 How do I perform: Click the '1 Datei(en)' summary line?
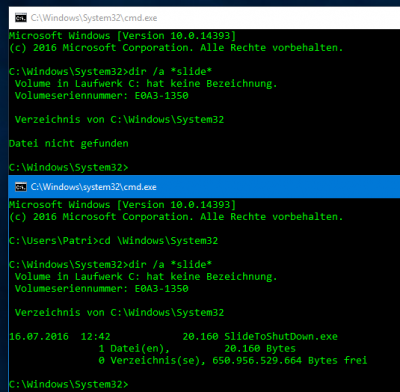tap(134, 349)
